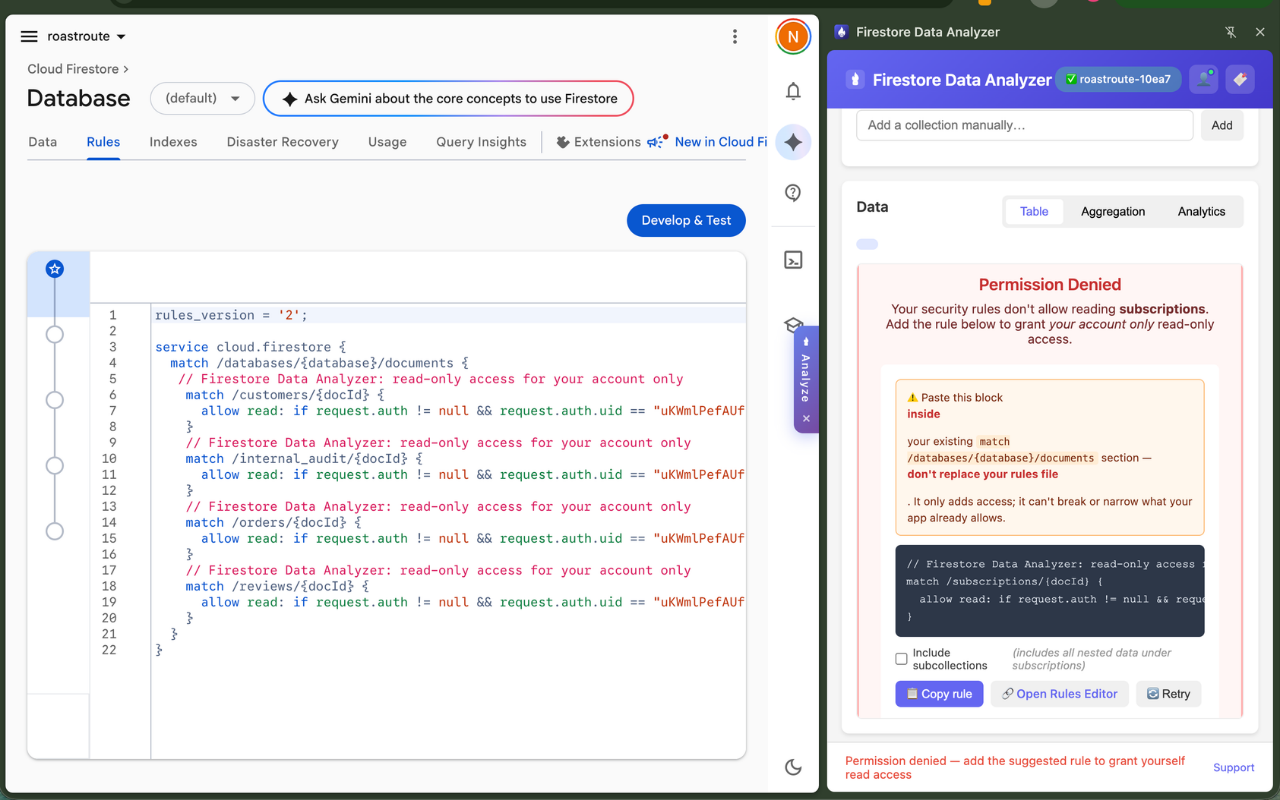Open the hamburger navigation menu
This screenshot has width=1280, height=800.
(29, 37)
